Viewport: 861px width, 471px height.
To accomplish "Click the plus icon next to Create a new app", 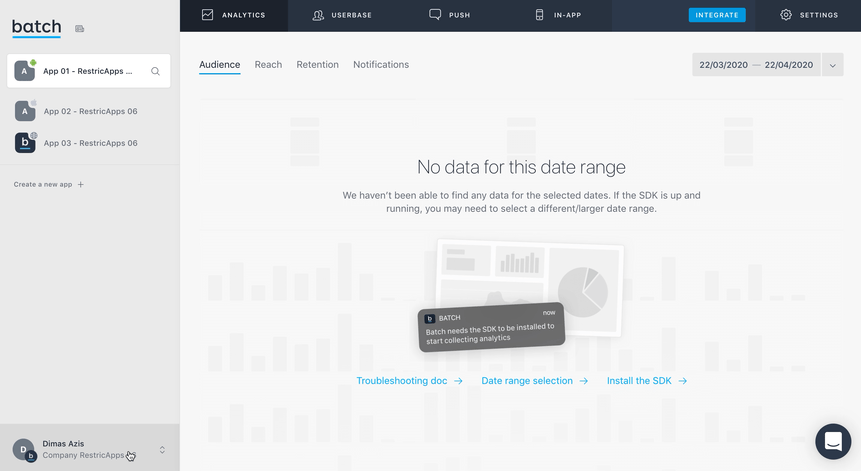I will [81, 184].
